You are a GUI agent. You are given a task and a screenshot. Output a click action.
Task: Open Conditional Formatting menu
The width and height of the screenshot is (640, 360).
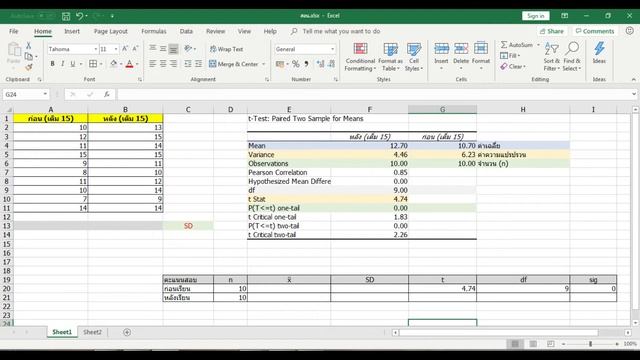click(360, 57)
